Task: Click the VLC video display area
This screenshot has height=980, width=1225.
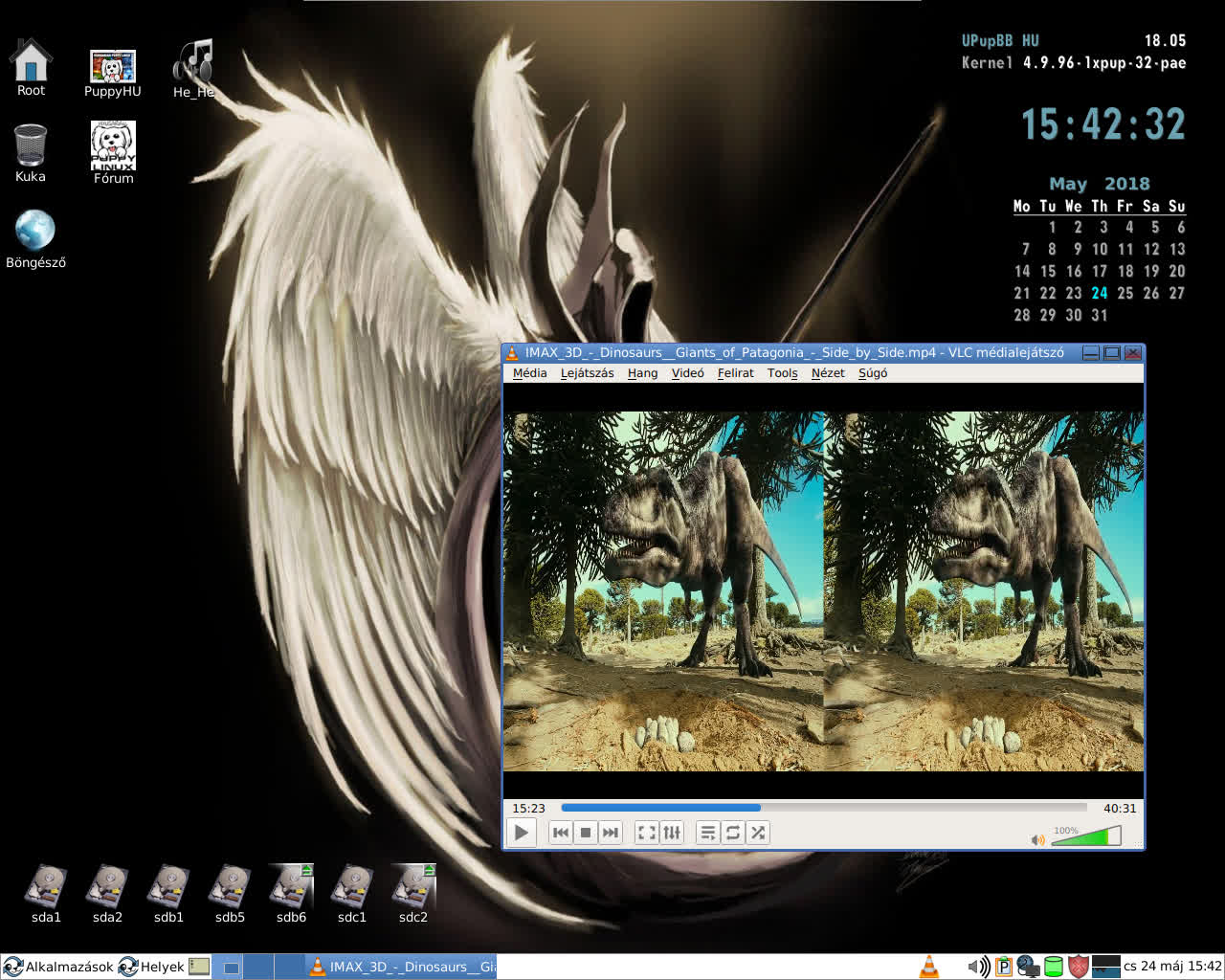Action: 823,591
